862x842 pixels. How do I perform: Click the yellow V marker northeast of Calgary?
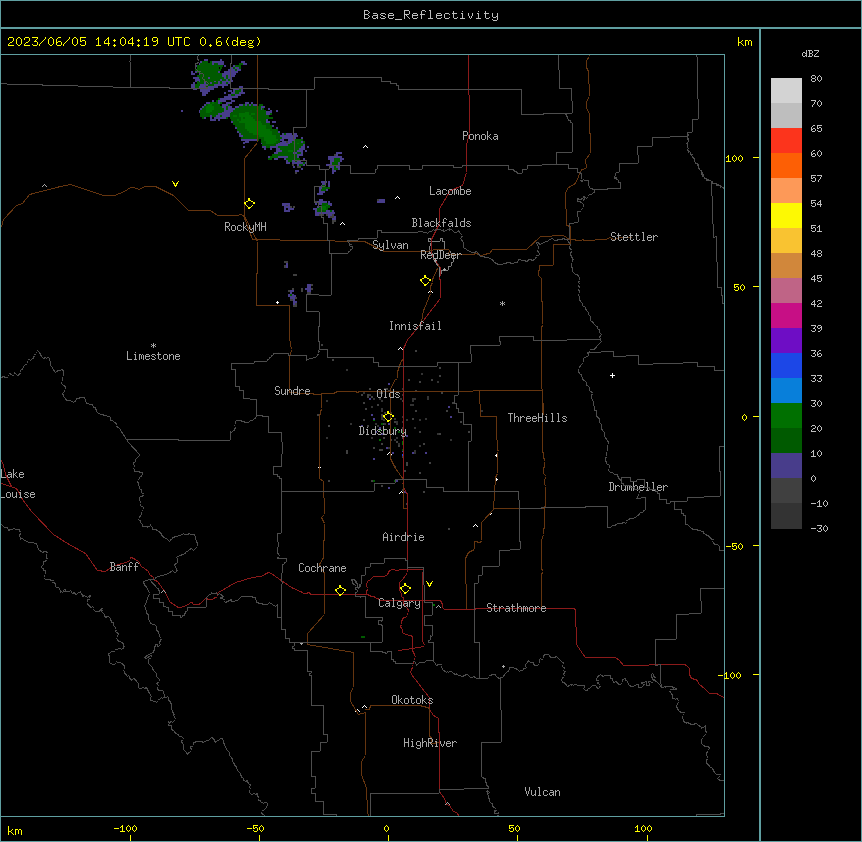coord(429,584)
